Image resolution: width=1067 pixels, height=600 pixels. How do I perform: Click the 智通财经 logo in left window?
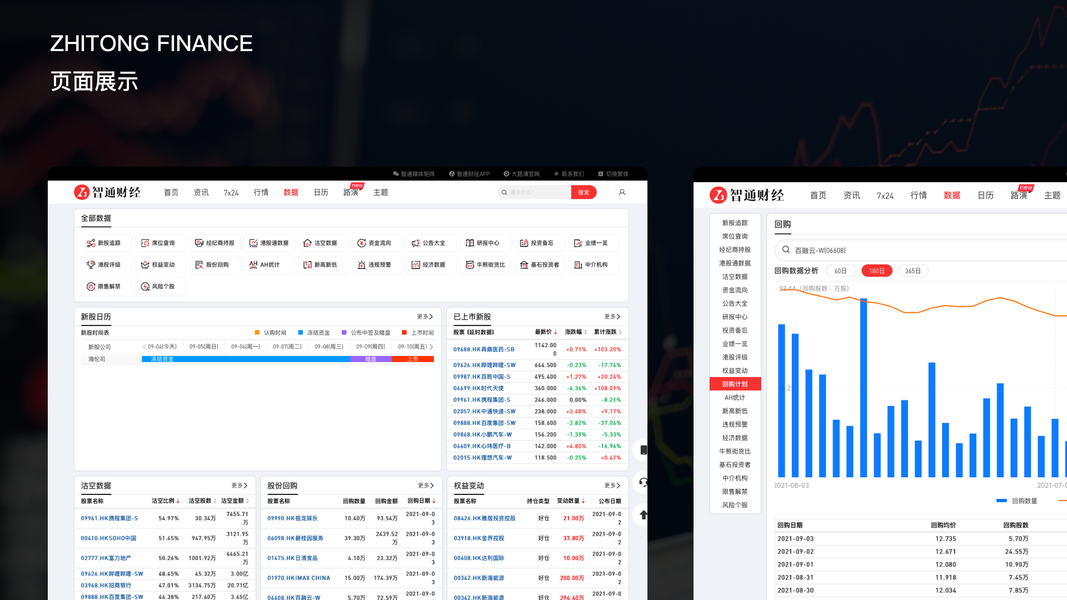click(x=107, y=193)
